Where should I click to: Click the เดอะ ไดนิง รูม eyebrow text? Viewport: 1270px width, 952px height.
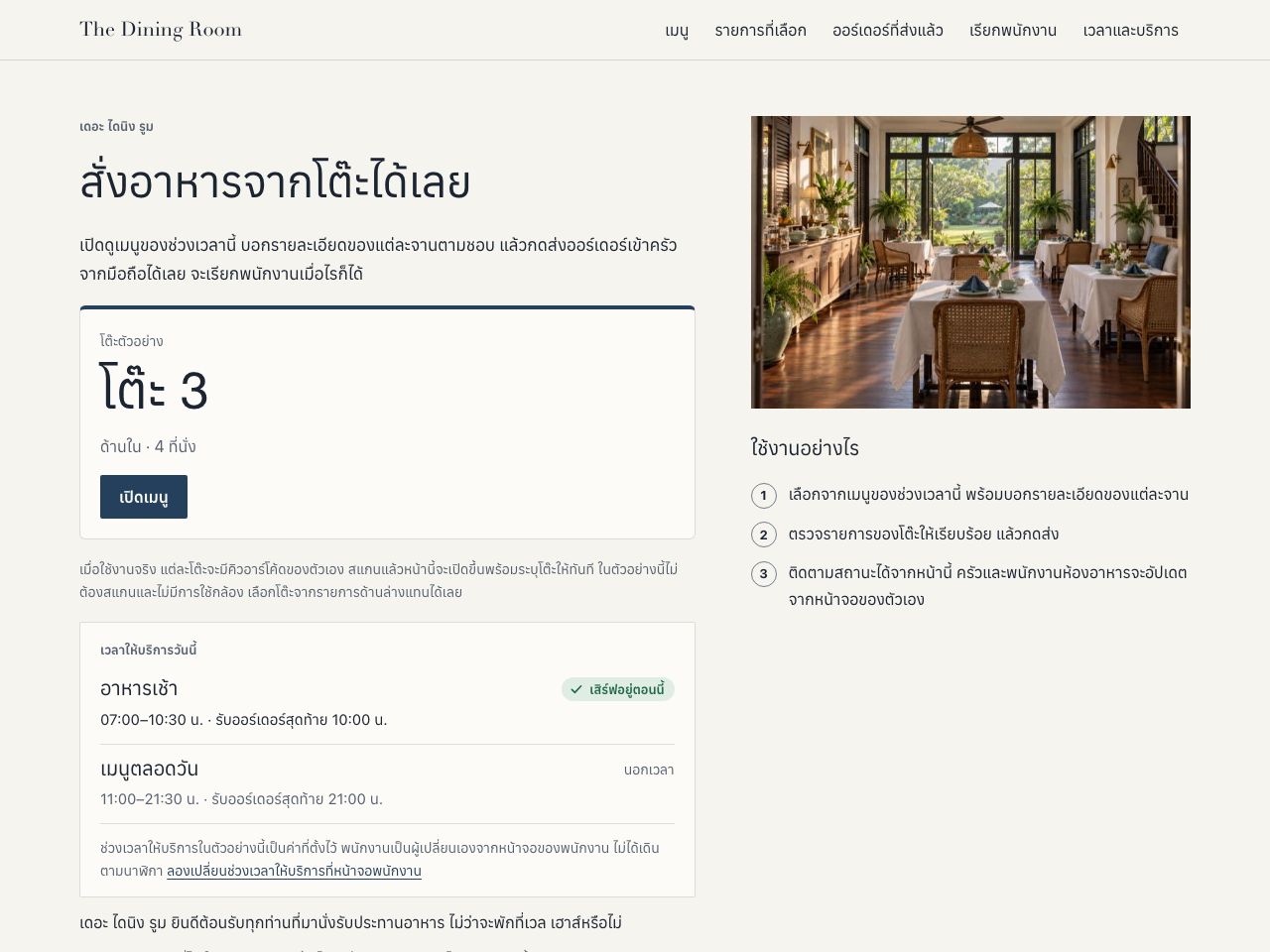[116, 127]
